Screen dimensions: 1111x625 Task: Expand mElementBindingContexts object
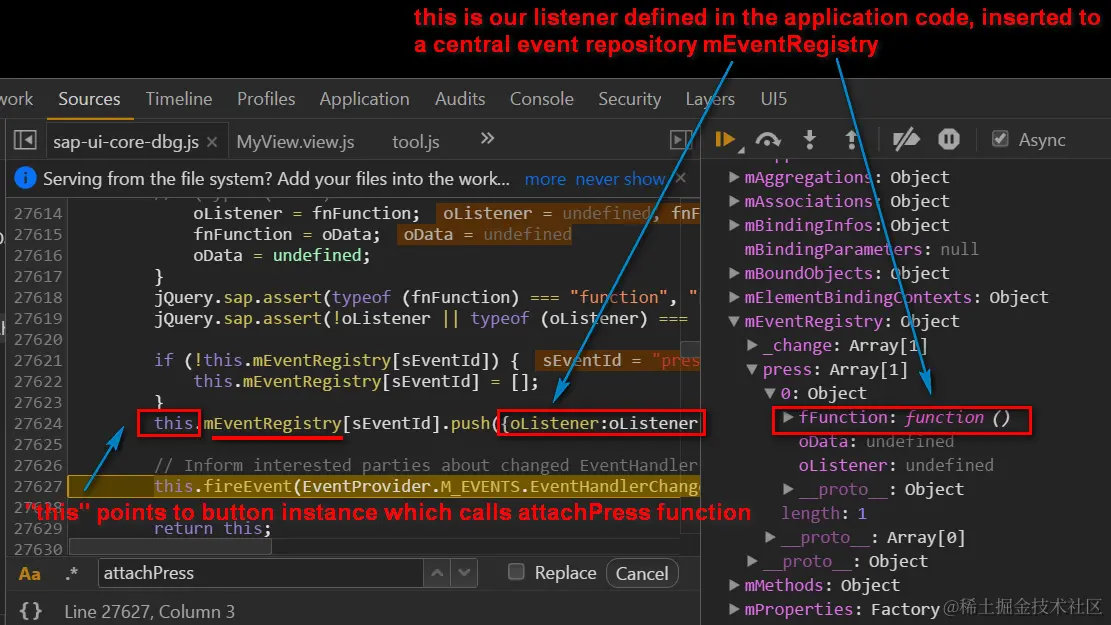point(735,297)
